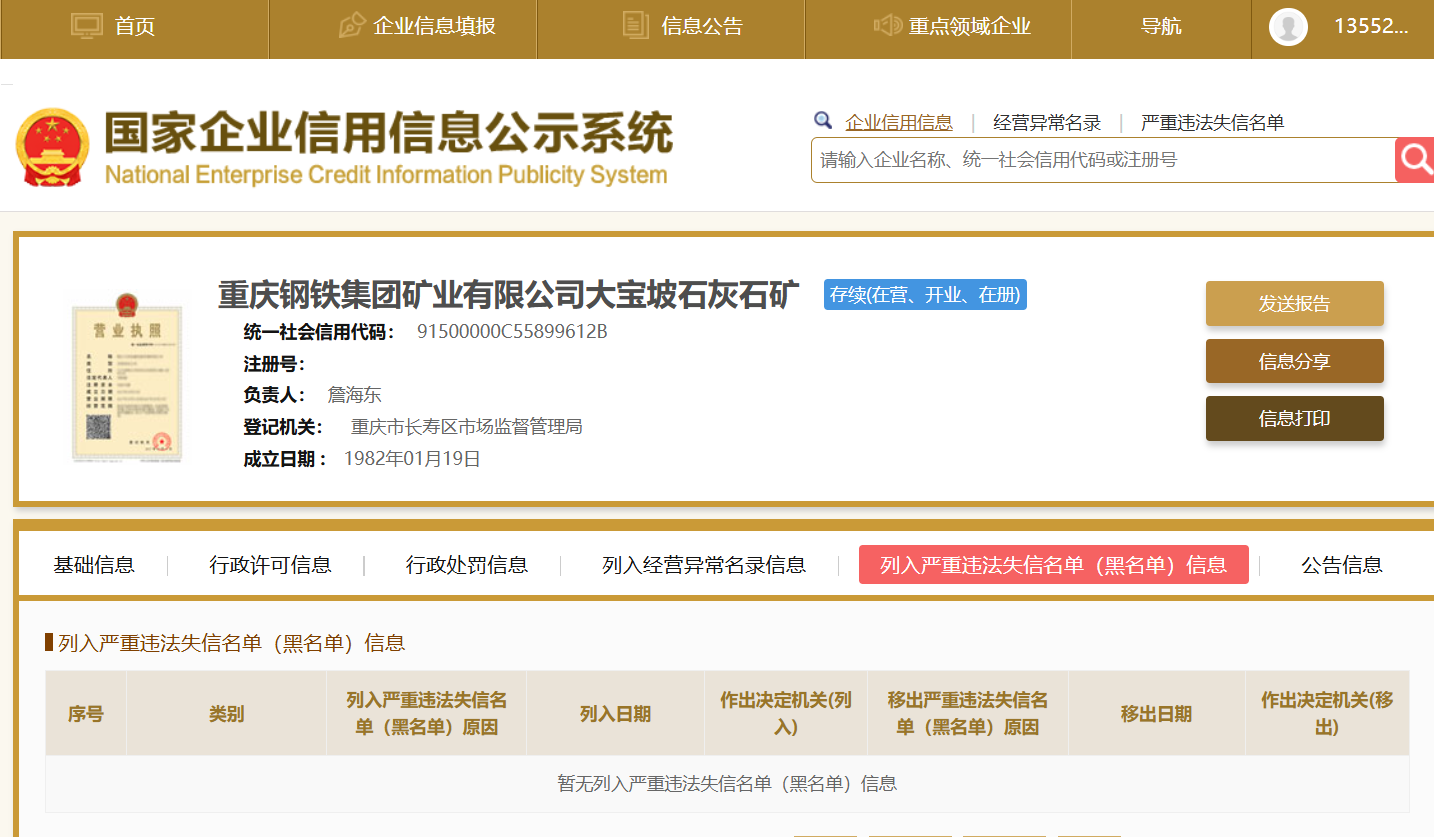Click the founding date 1982年01月19日

click(412, 459)
